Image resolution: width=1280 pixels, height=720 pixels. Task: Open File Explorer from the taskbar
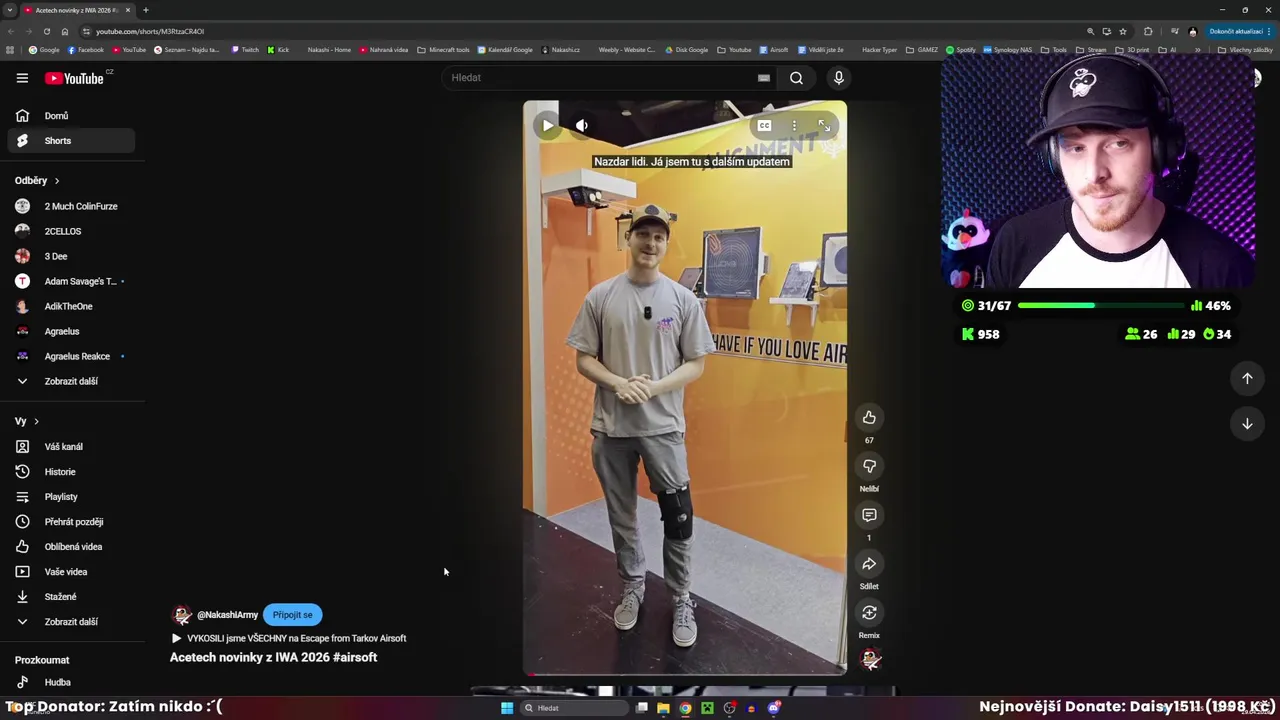[x=663, y=708]
